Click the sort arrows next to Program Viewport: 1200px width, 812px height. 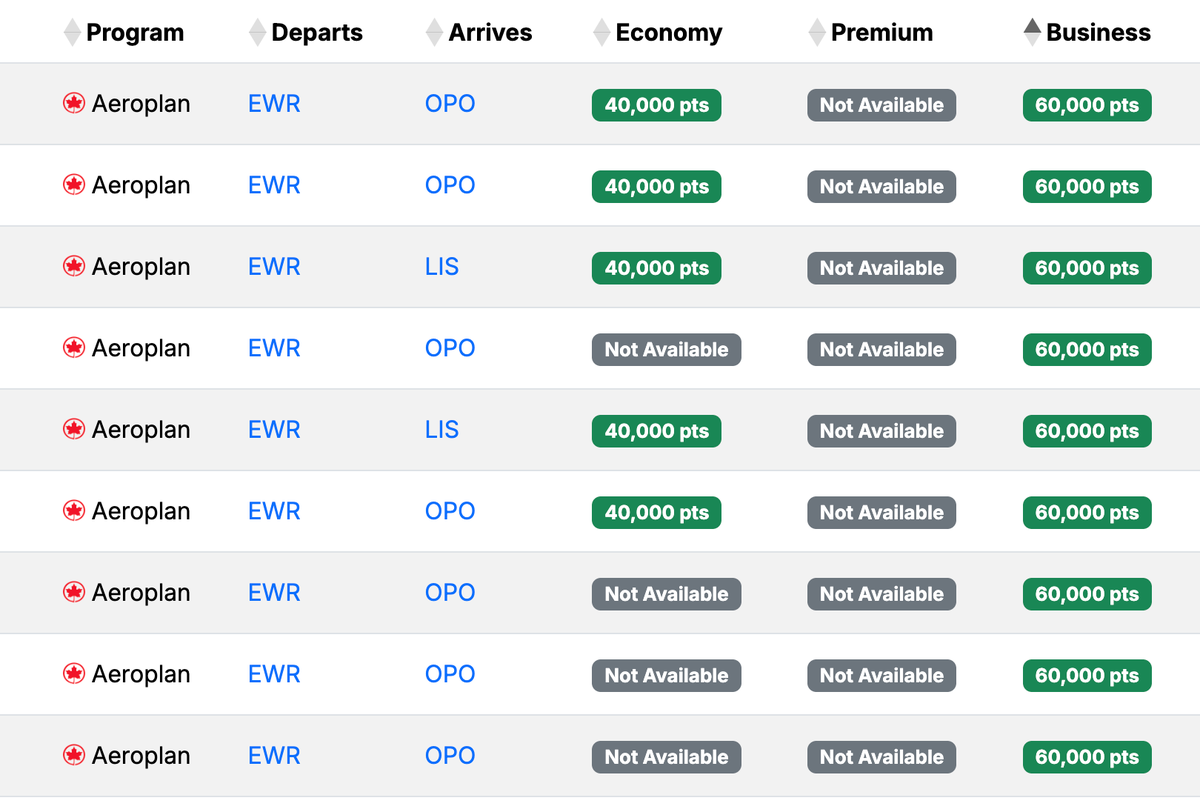click(x=72, y=31)
